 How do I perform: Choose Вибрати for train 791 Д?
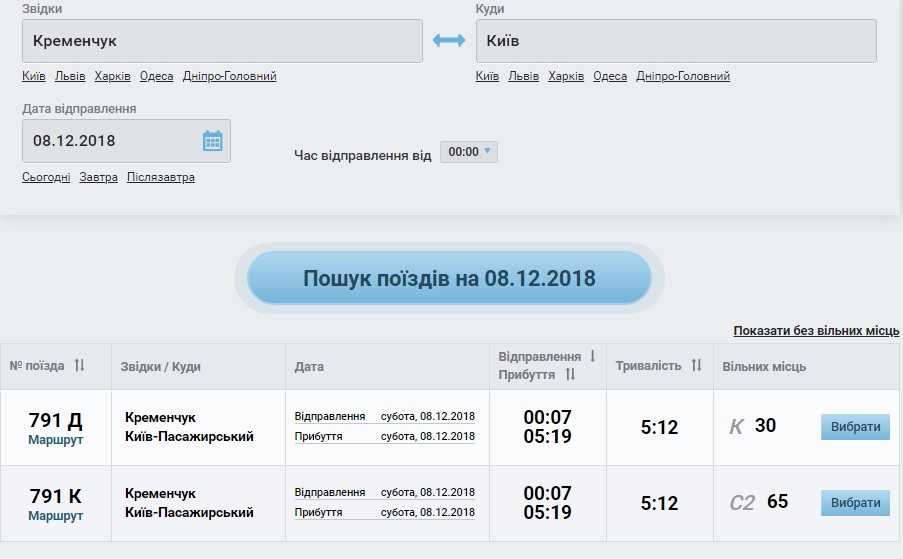[855, 427]
